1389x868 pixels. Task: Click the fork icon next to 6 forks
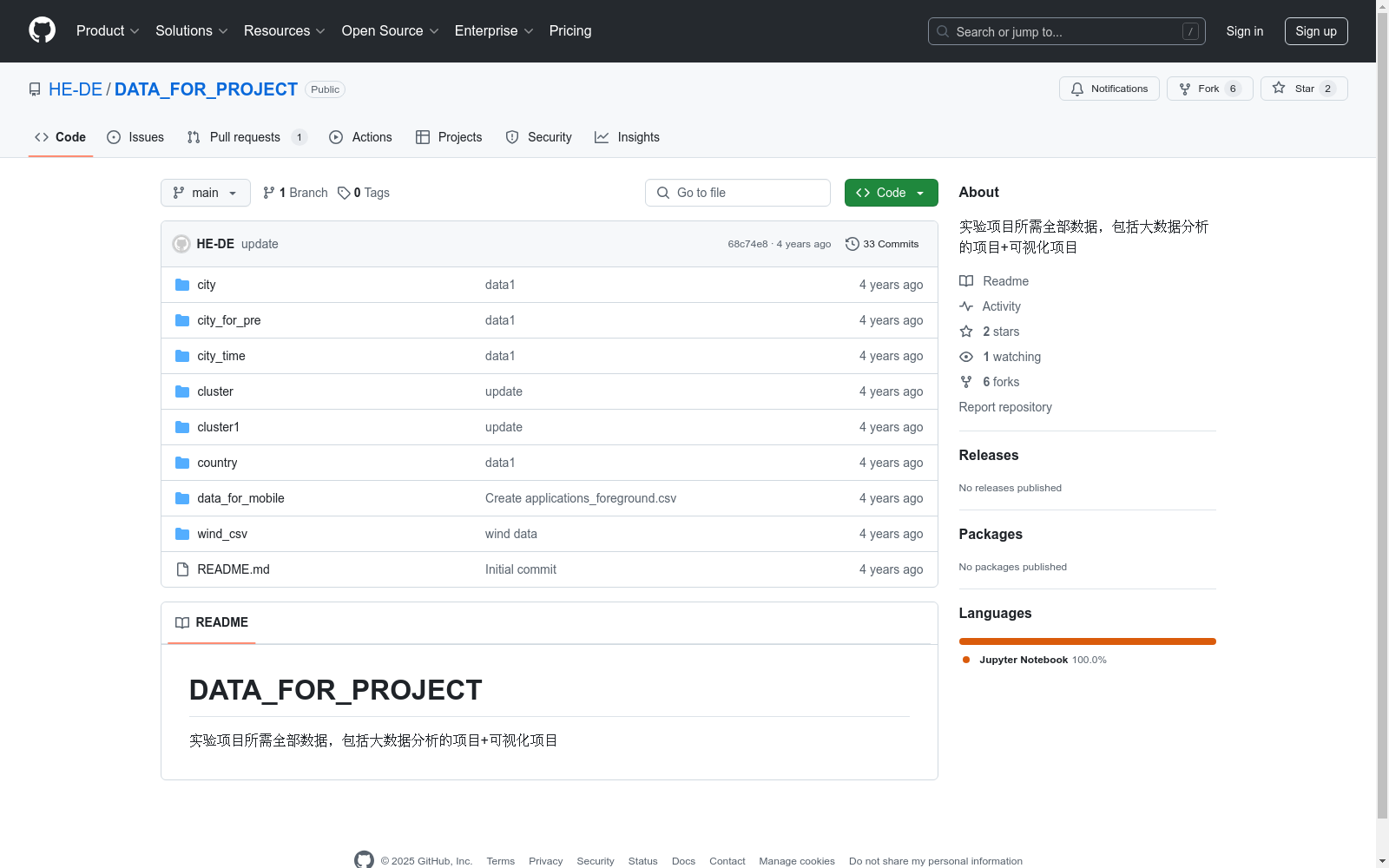click(x=966, y=382)
